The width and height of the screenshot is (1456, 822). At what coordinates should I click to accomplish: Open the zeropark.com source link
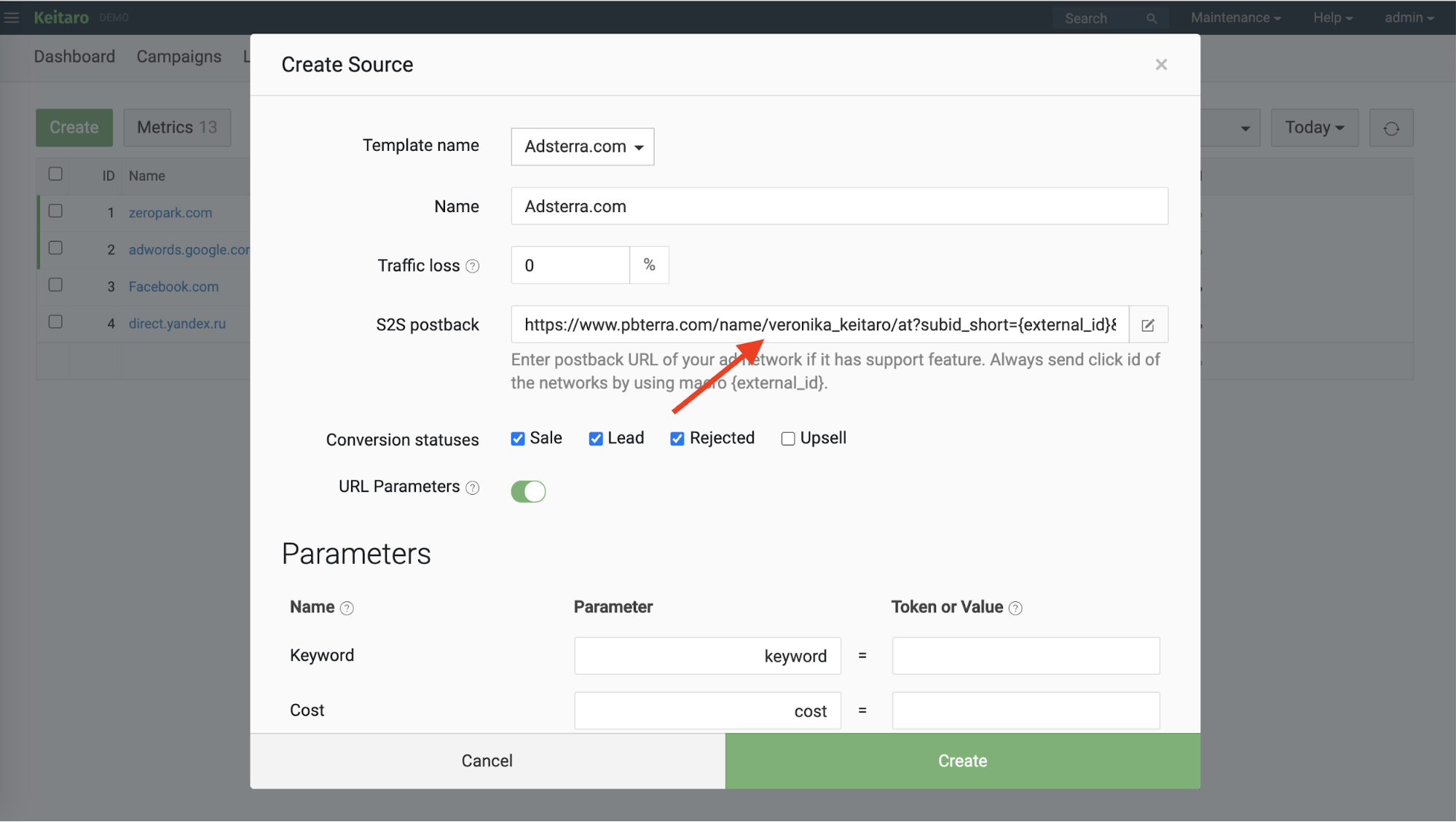[170, 213]
